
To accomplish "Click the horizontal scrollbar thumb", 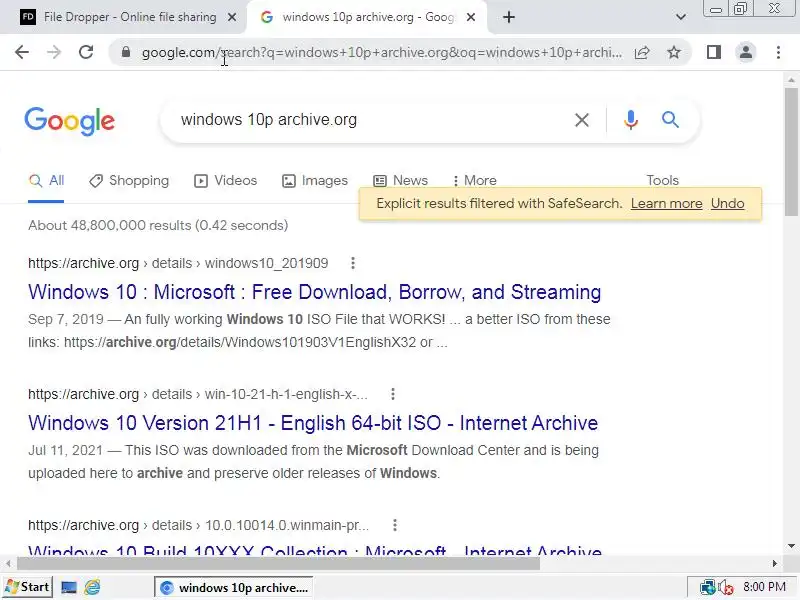I will pyautogui.click(x=279, y=563).
